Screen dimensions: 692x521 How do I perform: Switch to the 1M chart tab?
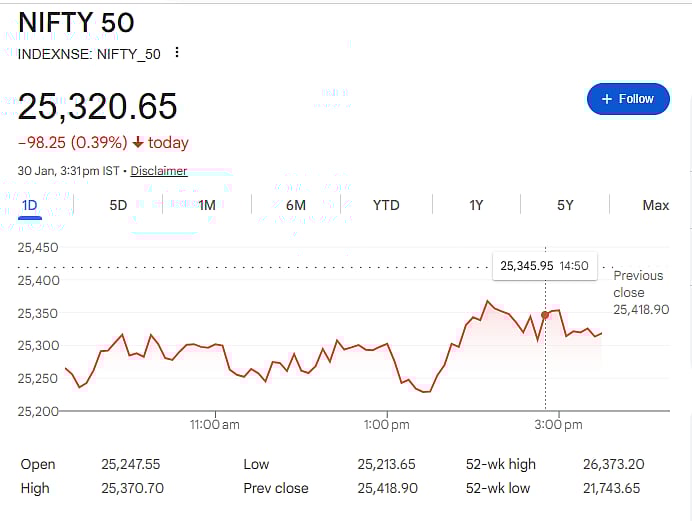click(x=207, y=205)
